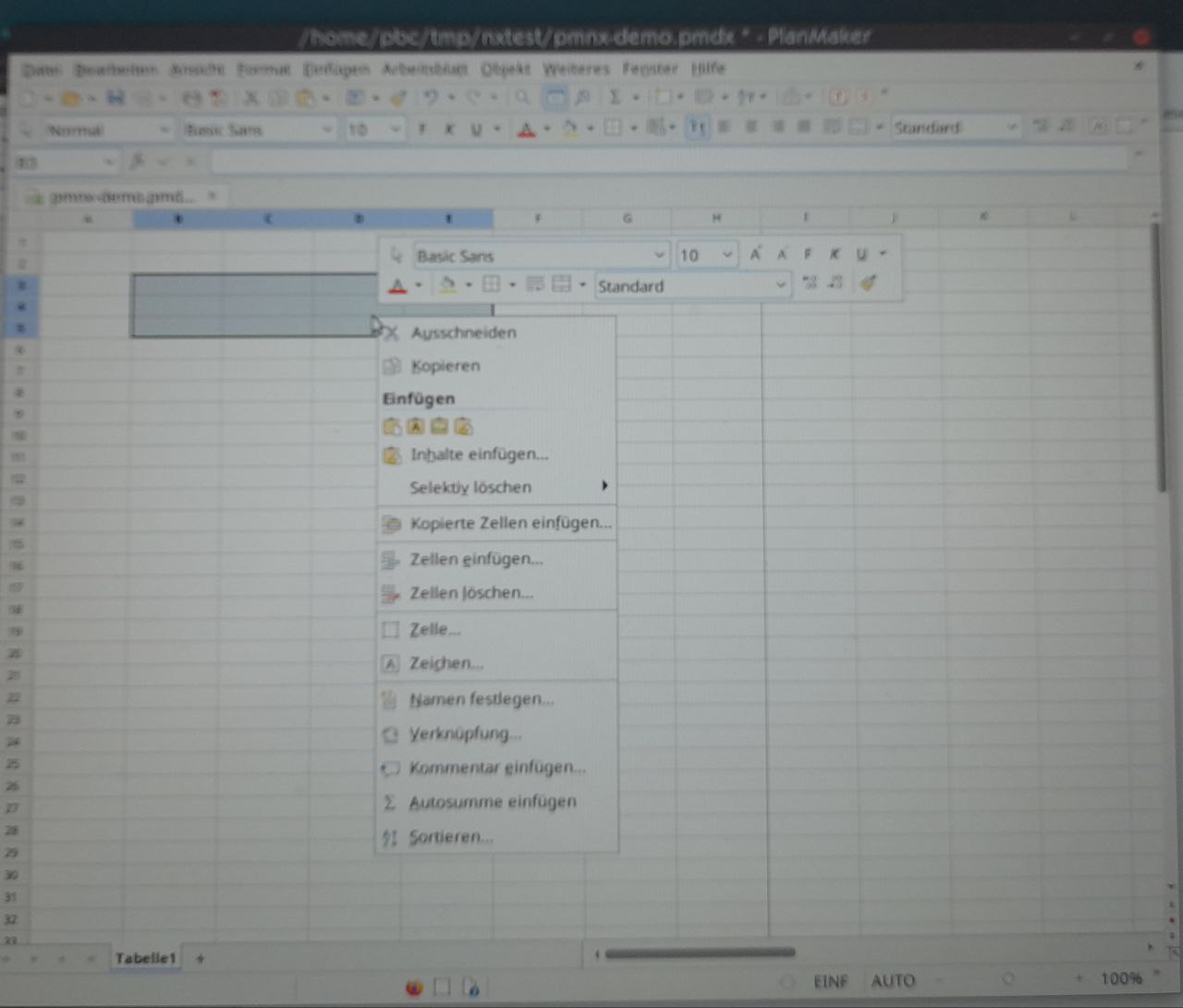Click the Sum sigma icon in main toolbar
The image size is (1183, 1008).
tap(615, 97)
